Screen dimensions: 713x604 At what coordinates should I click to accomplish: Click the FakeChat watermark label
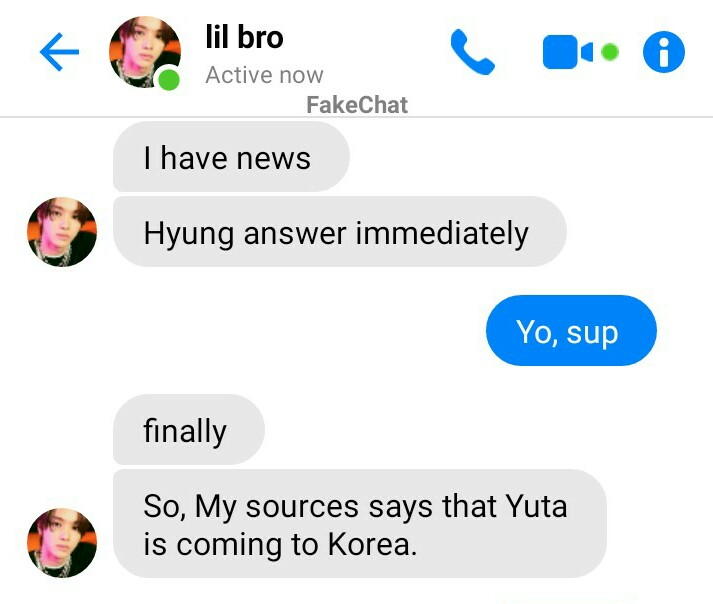[357, 105]
